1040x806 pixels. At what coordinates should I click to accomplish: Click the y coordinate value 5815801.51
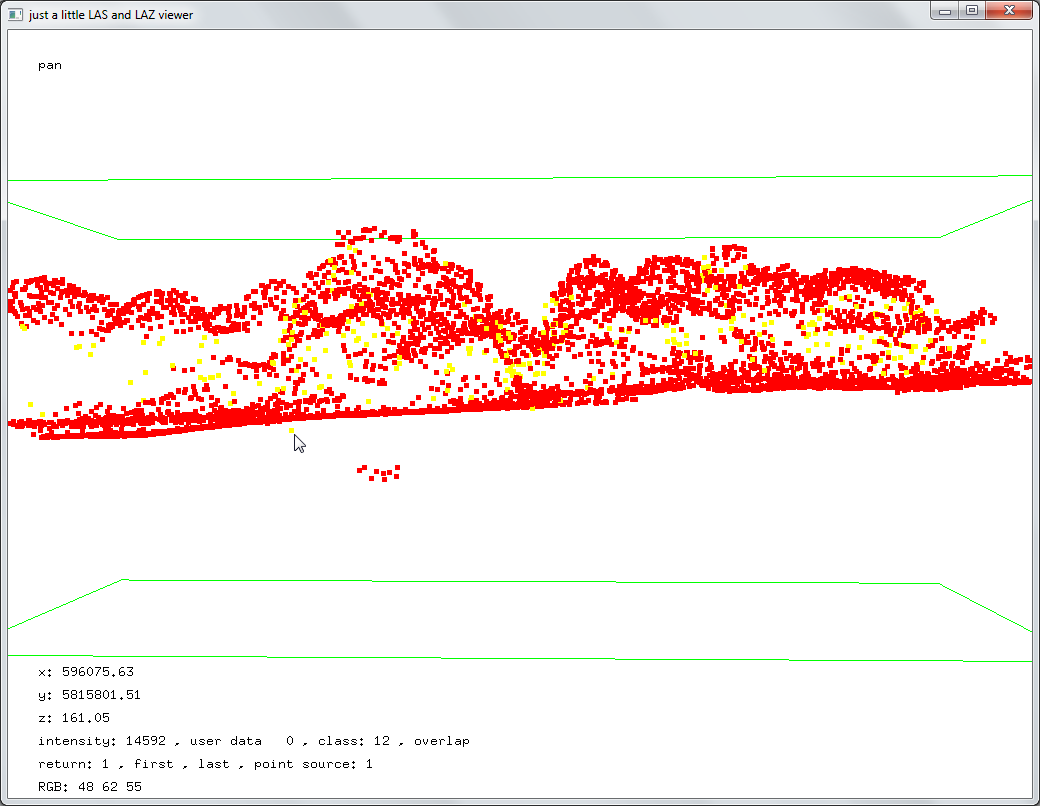click(x=100, y=695)
